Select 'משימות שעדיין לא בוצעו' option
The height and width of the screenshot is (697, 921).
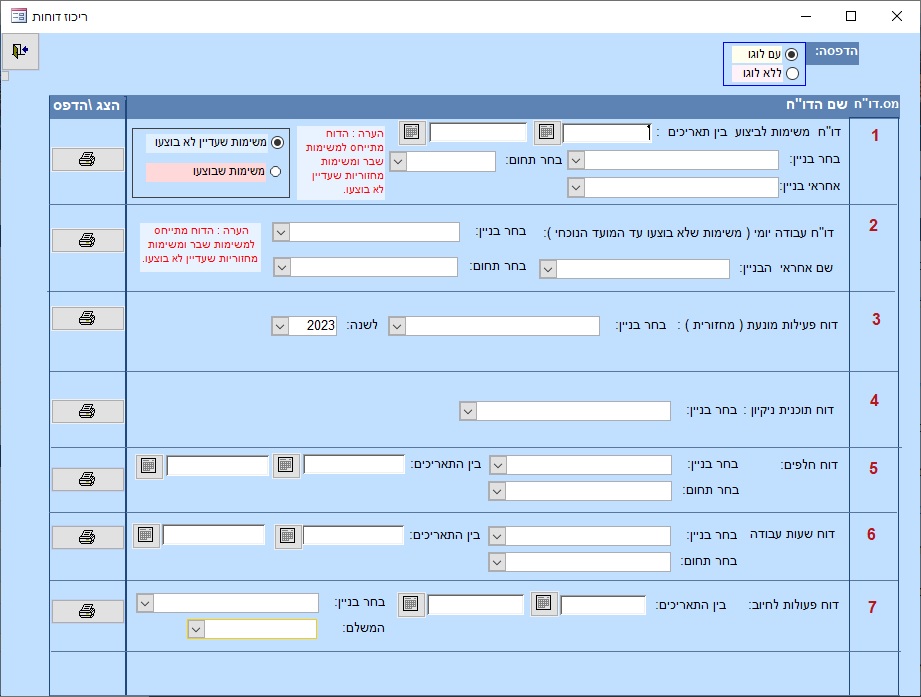point(277,143)
